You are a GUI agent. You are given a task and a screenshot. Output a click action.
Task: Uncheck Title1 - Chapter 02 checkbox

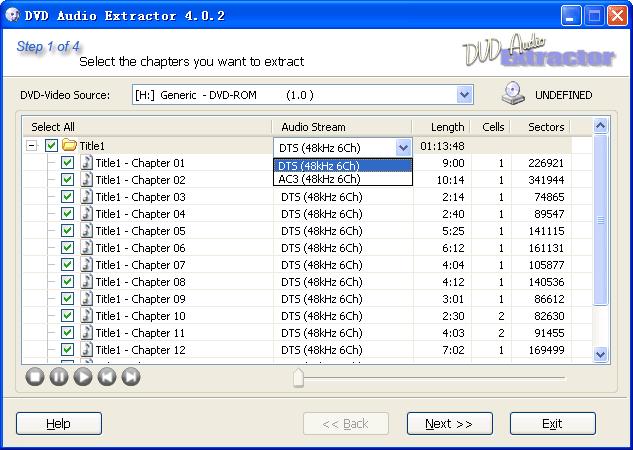[x=67, y=180]
